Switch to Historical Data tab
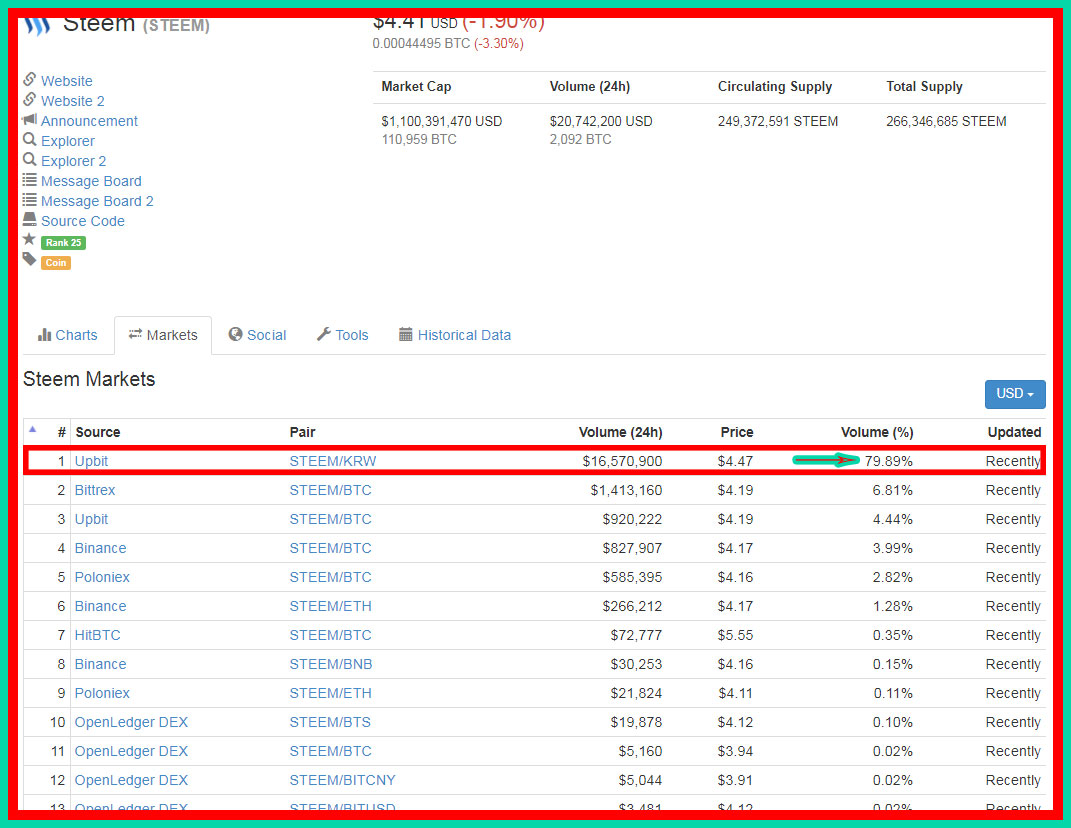The width and height of the screenshot is (1071, 828). click(x=455, y=335)
